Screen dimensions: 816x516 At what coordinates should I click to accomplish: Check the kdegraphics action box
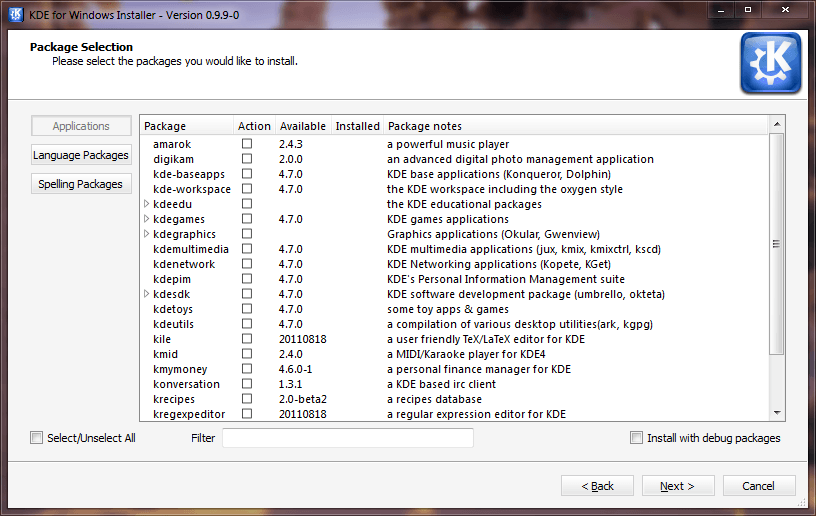click(x=247, y=234)
